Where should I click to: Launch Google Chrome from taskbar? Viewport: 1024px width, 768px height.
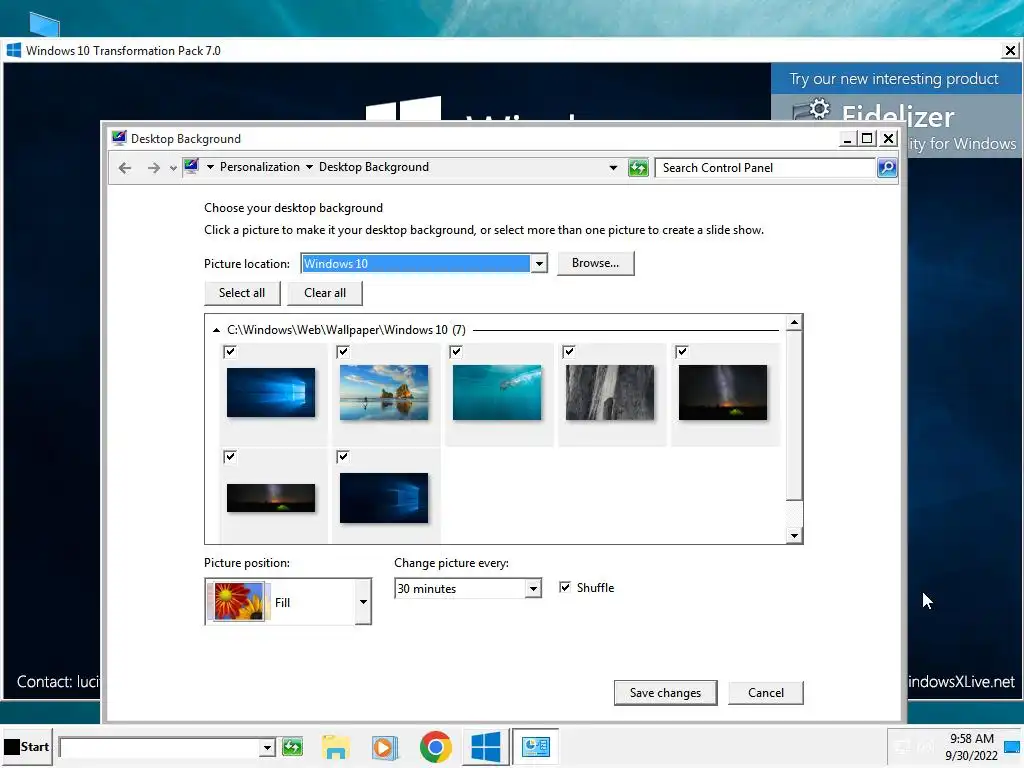pos(436,746)
